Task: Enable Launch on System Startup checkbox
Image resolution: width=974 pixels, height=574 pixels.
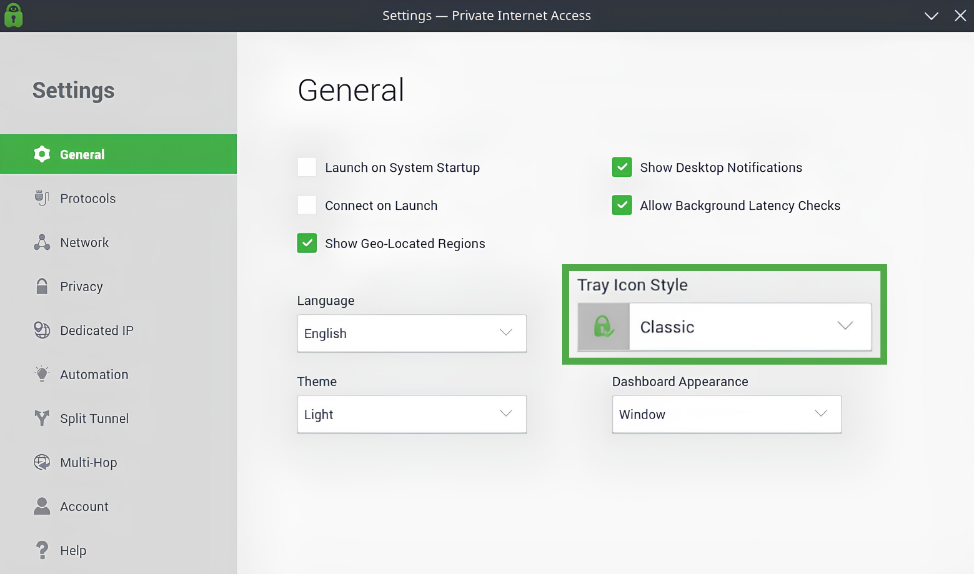Action: point(307,167)
